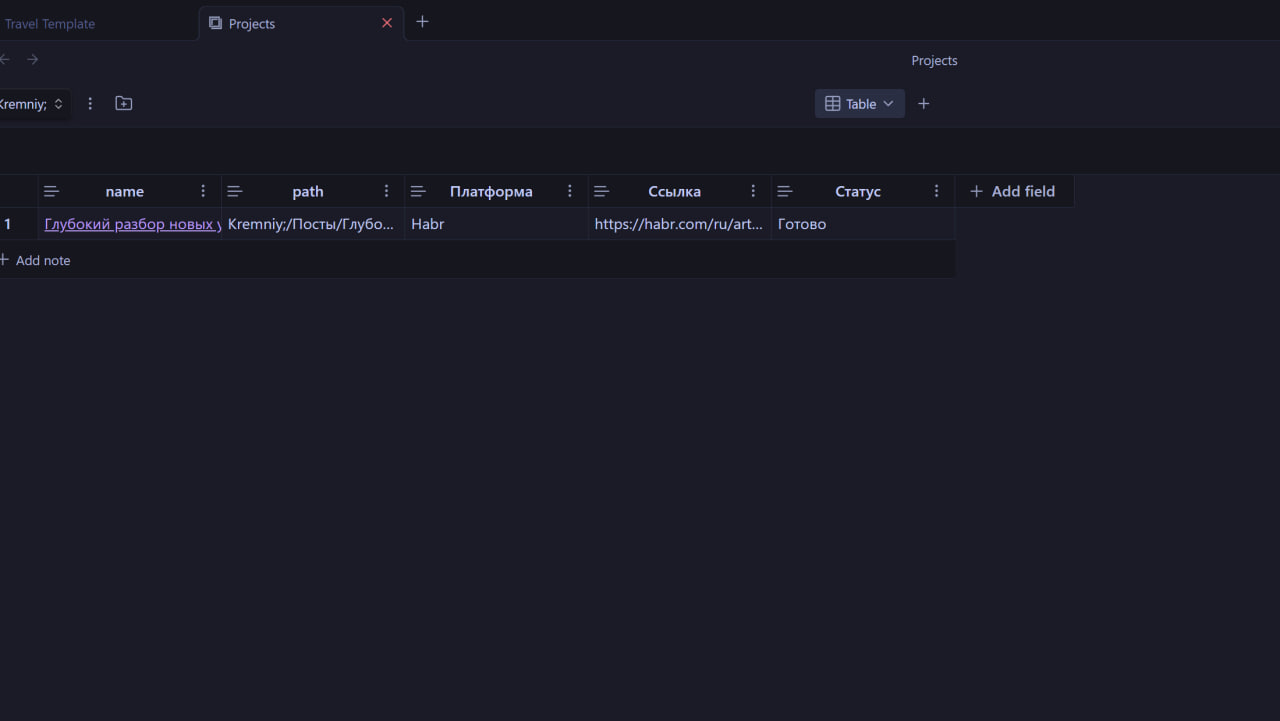This screenshot has height=721, width=1280.
Task: Select the Ссылка column header
Action: [679, 191]
